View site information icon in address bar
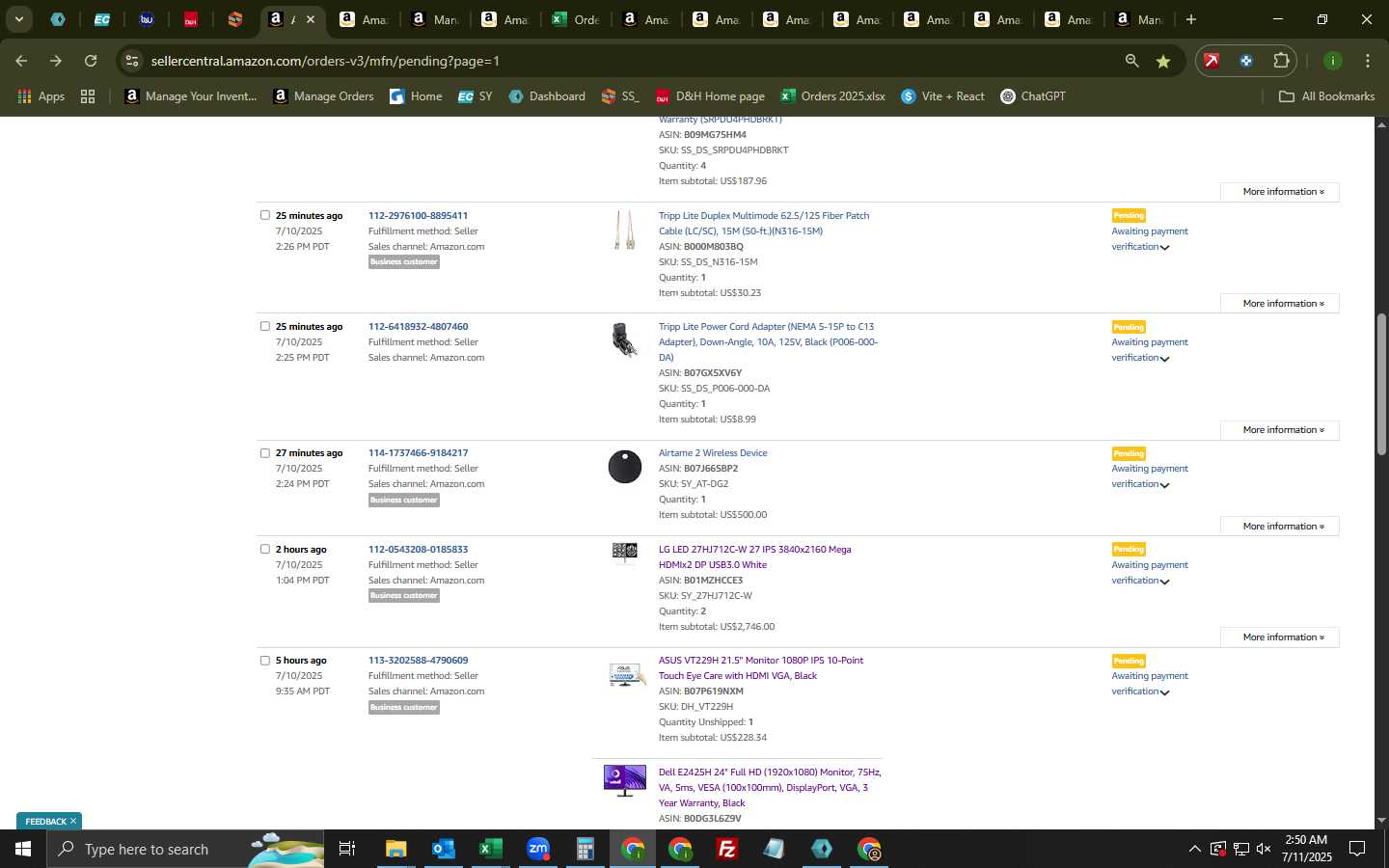The image size is (1389, 868). coord(132,61)
